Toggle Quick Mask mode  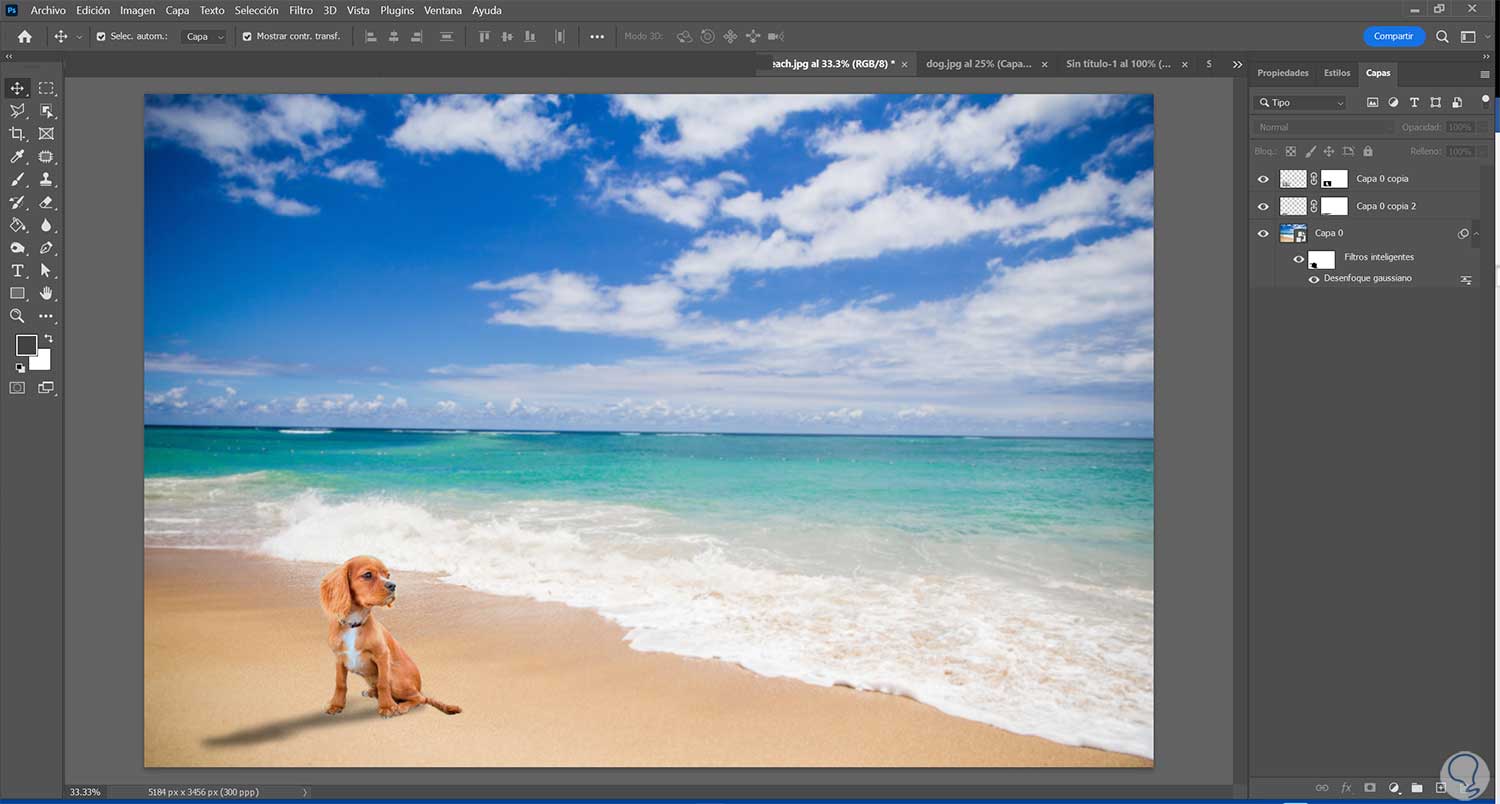tap(17, 388)
